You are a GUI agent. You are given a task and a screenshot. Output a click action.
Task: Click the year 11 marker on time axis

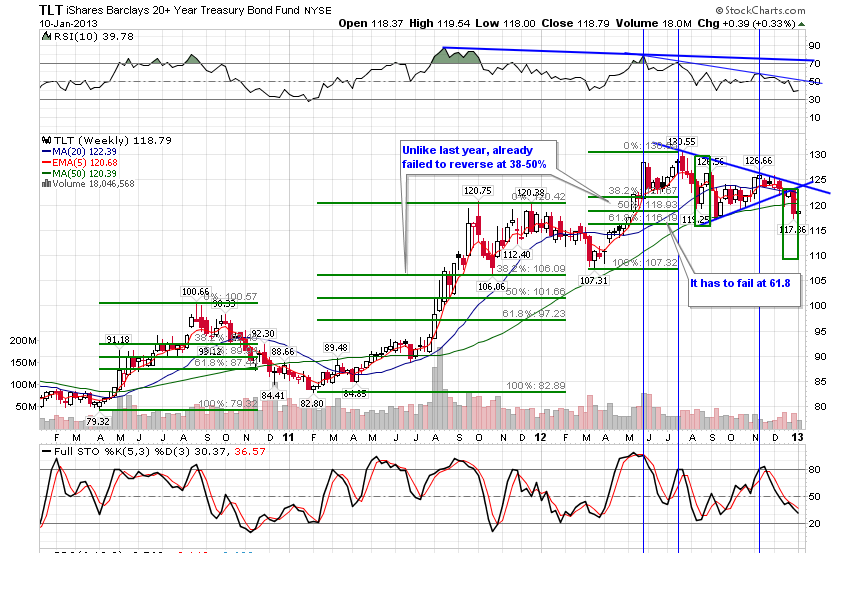[x=289, y=437]
